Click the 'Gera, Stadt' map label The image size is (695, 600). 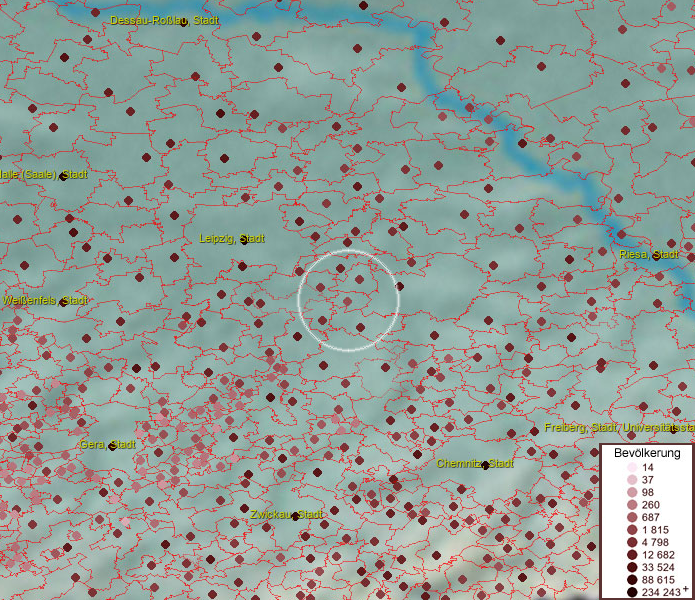coord(108,444)
